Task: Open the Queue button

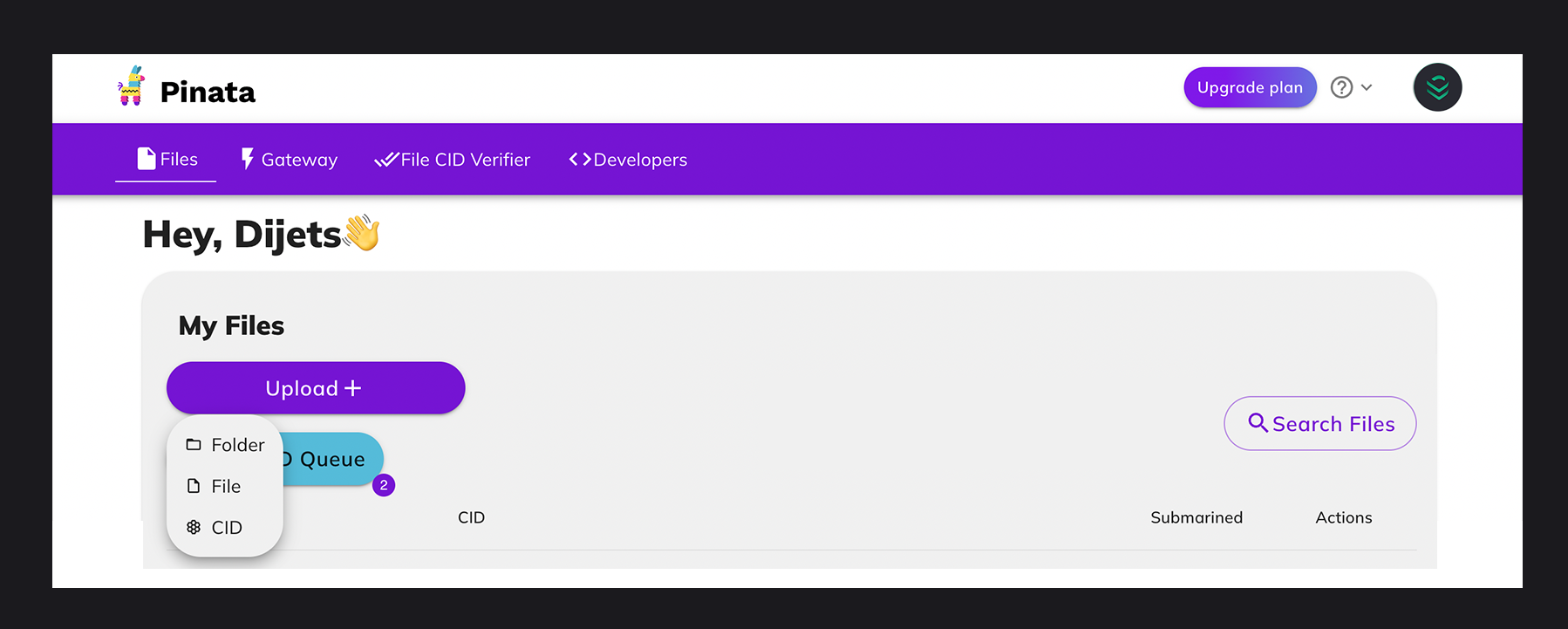Action: pyautogui.click(x=334, y=459)
